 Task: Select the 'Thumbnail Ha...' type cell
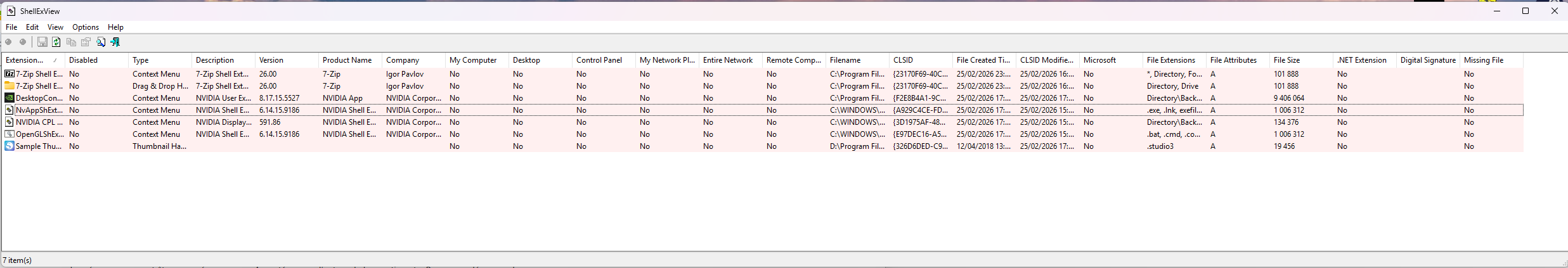(160, 146)
